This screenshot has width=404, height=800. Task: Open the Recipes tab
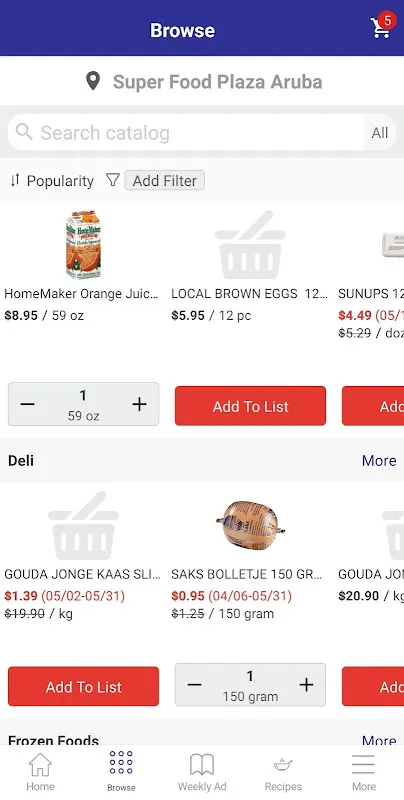(x=283, y=772)
